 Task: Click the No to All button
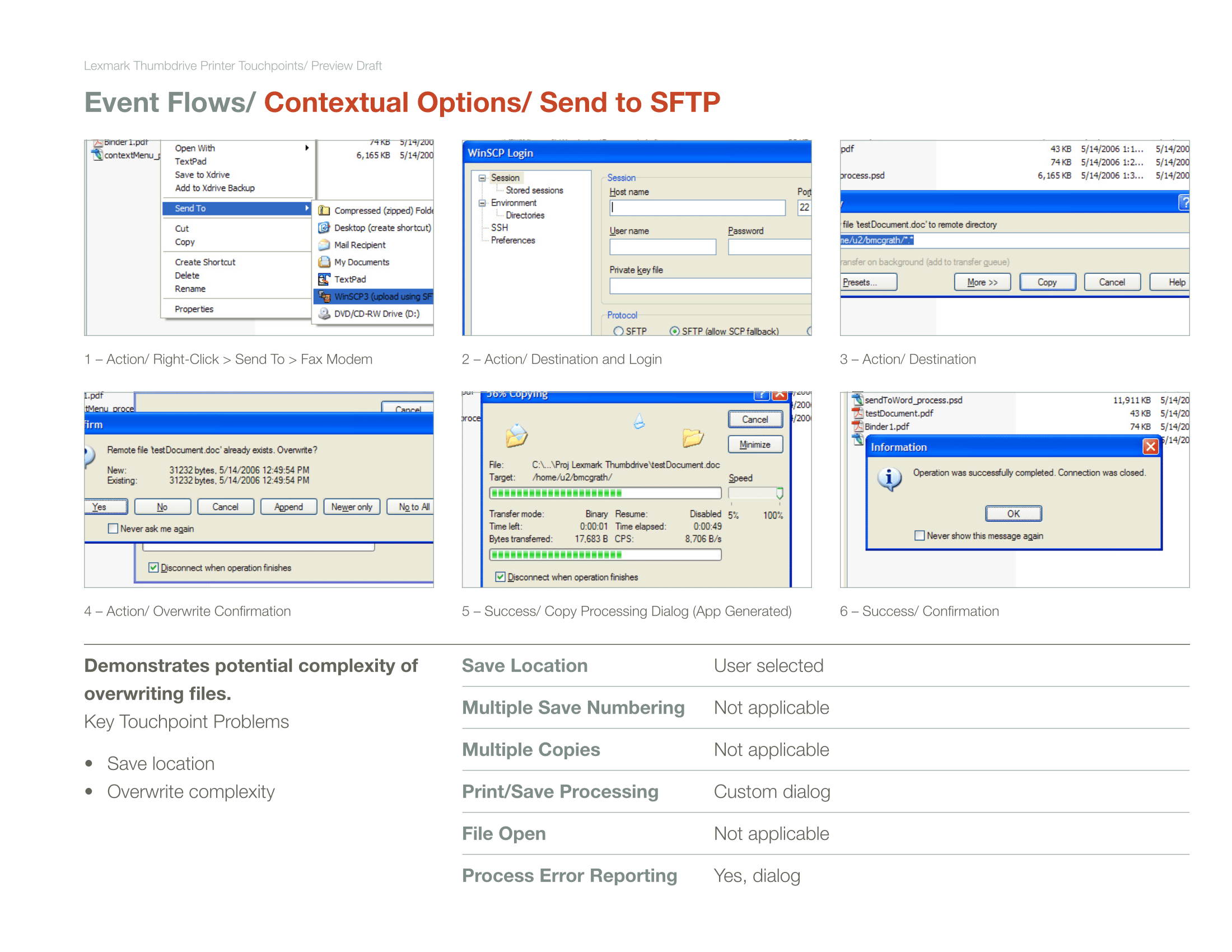click(410, 506)
